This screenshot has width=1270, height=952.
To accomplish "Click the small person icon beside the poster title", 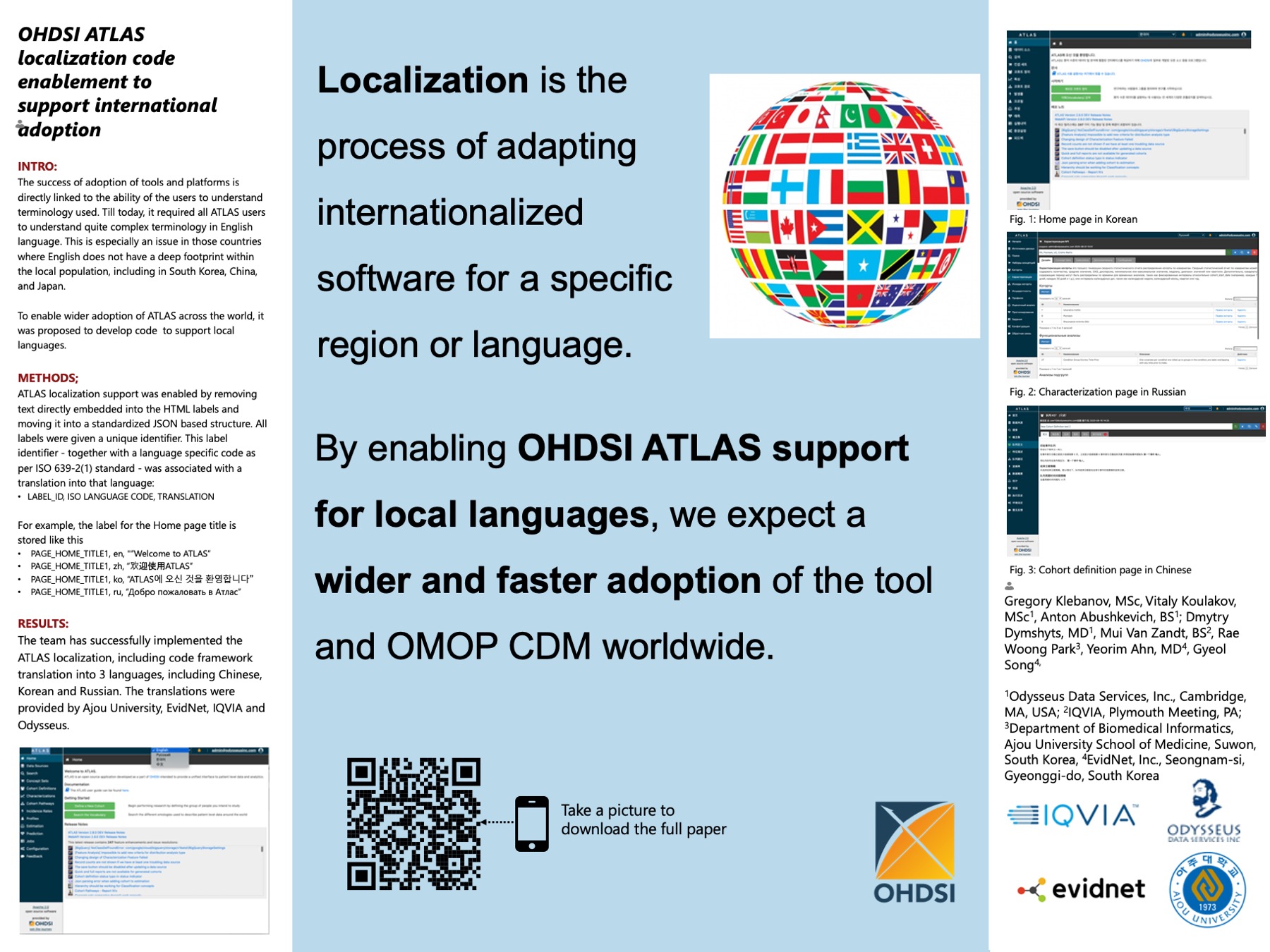I will [x=20, y=125].
